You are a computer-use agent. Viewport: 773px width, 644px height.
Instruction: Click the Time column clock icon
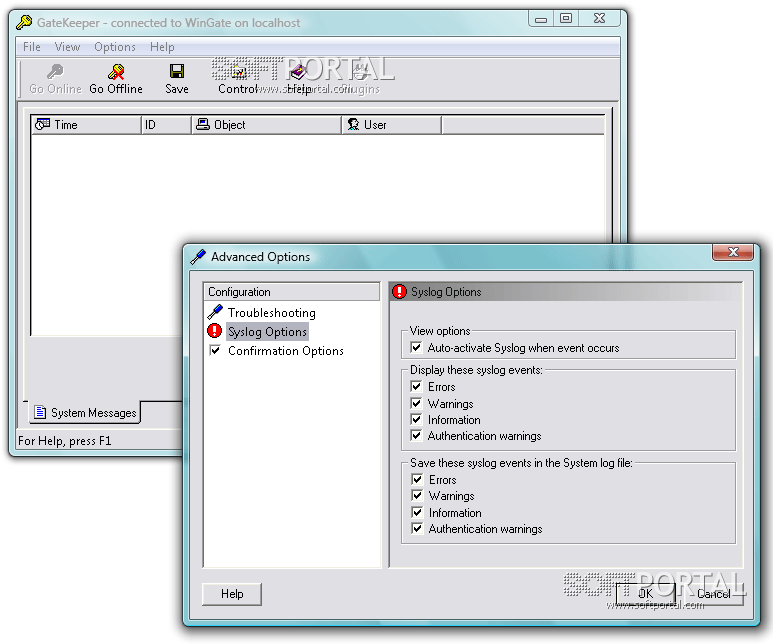click(42, 124)
